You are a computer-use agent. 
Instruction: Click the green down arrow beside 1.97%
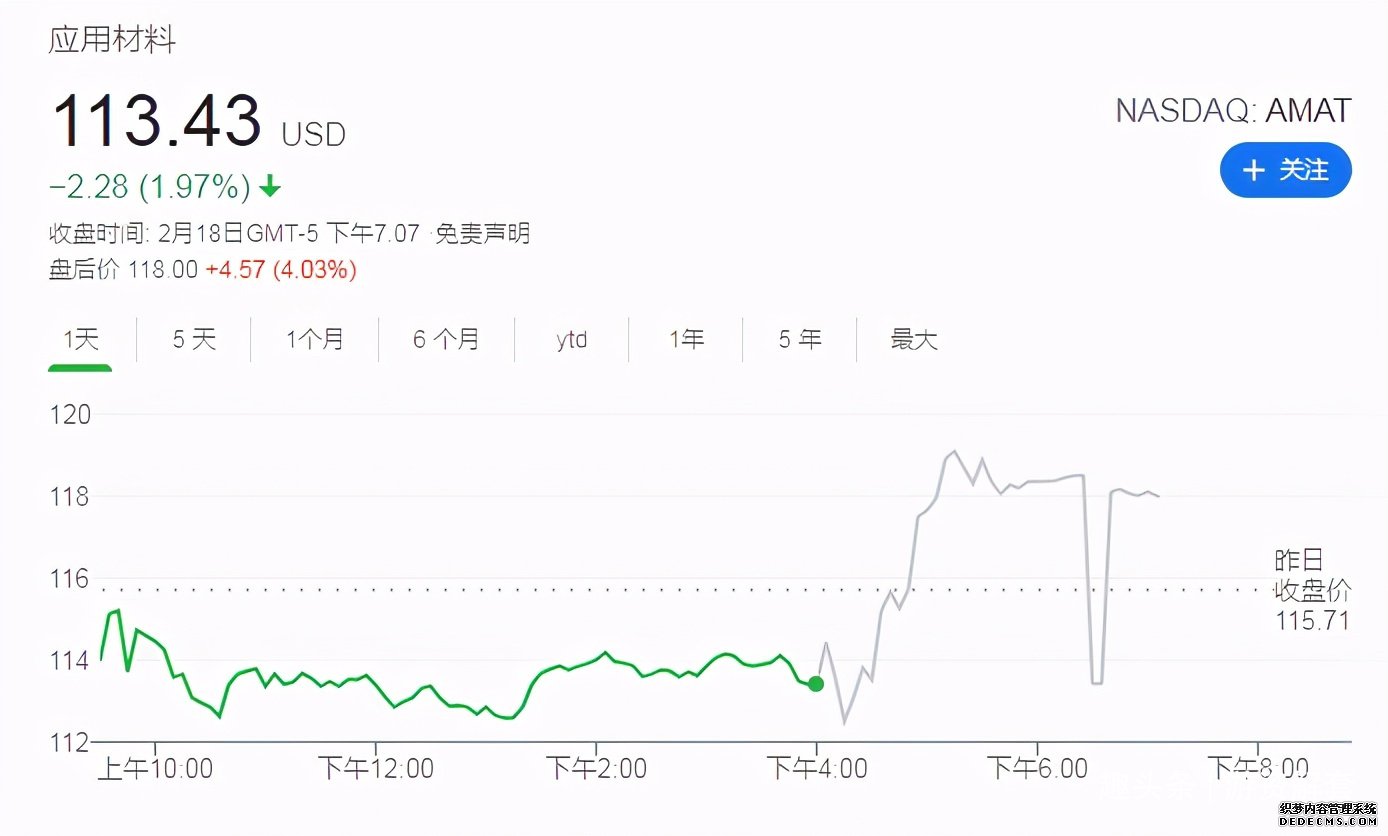[x=269, y=186]
